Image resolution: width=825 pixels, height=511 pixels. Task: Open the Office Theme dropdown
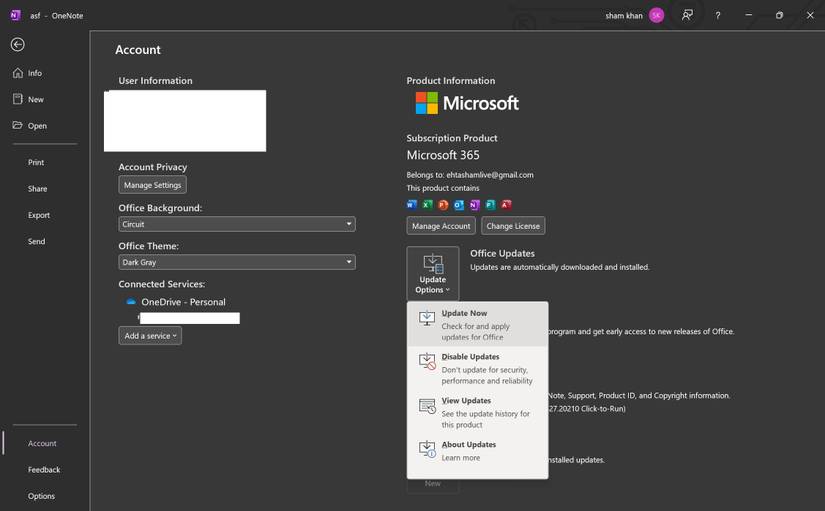click(x=236, y=262)
